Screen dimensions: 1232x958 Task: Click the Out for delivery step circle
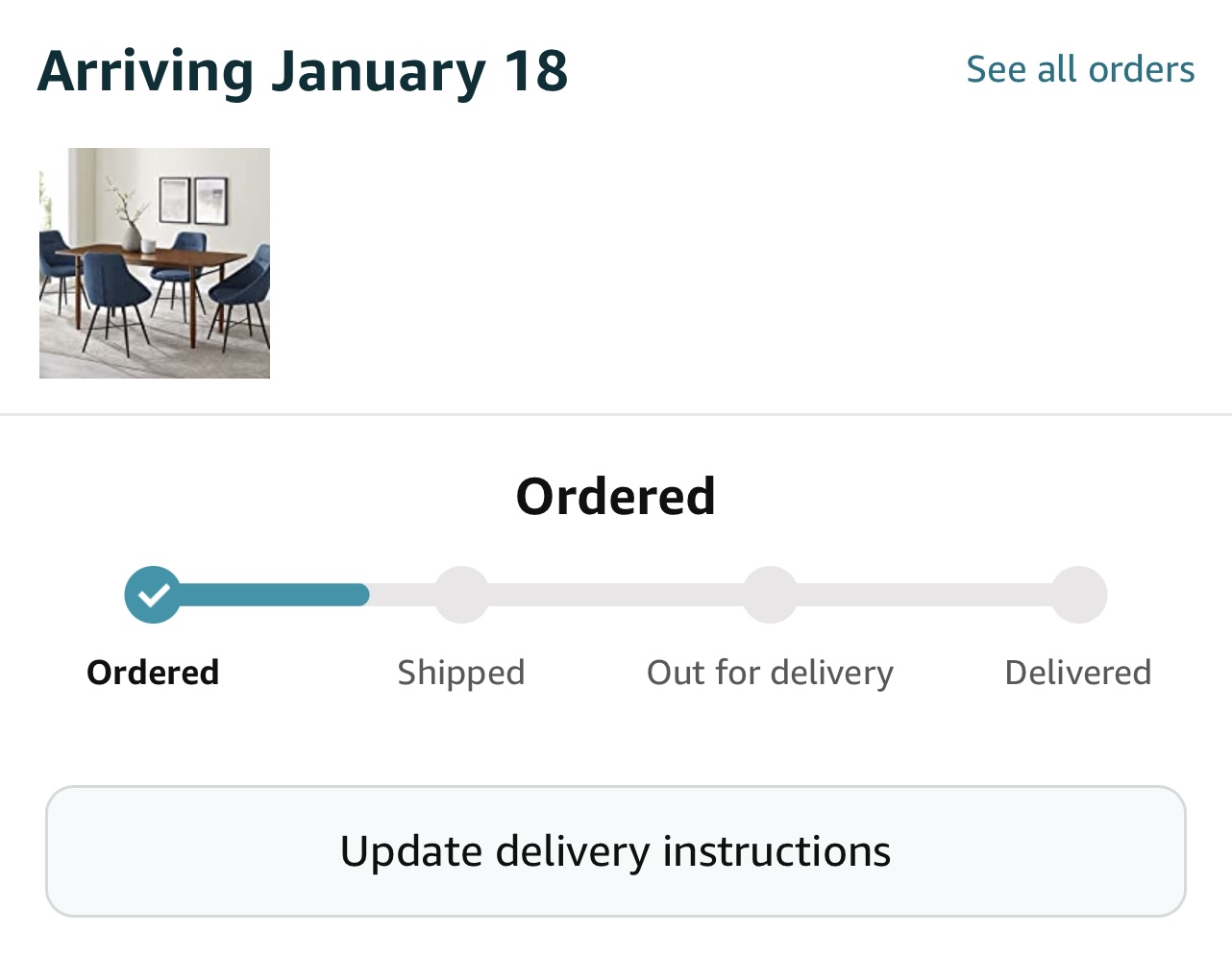pos(770,595)
